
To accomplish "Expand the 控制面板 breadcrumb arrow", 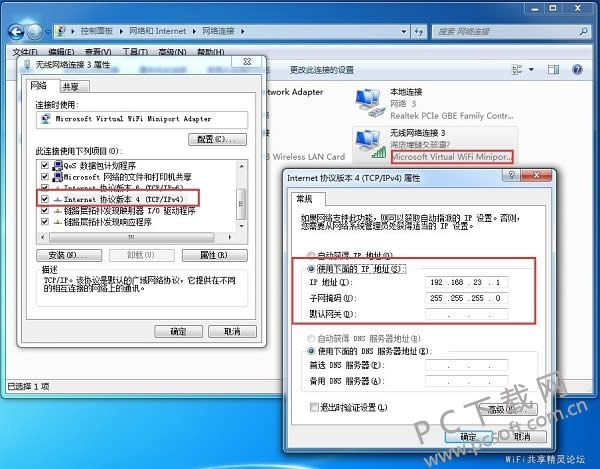I will tap(121, 31).
